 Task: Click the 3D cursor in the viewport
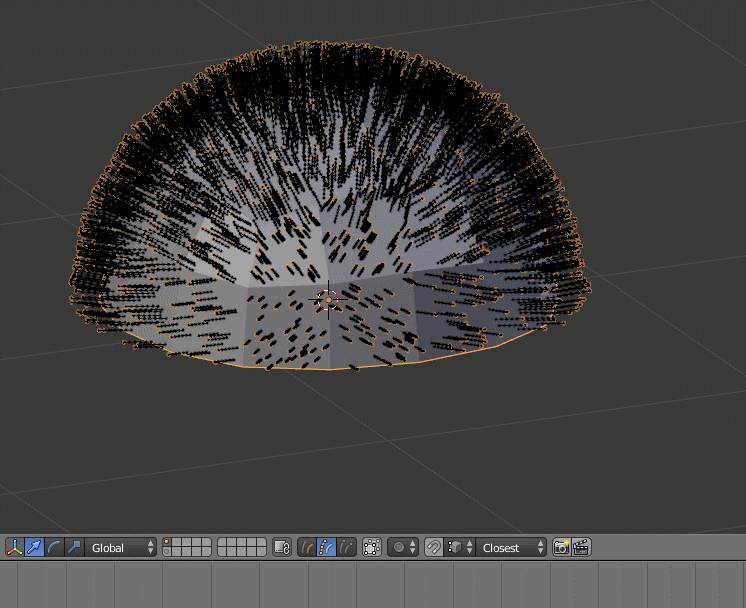328,300
